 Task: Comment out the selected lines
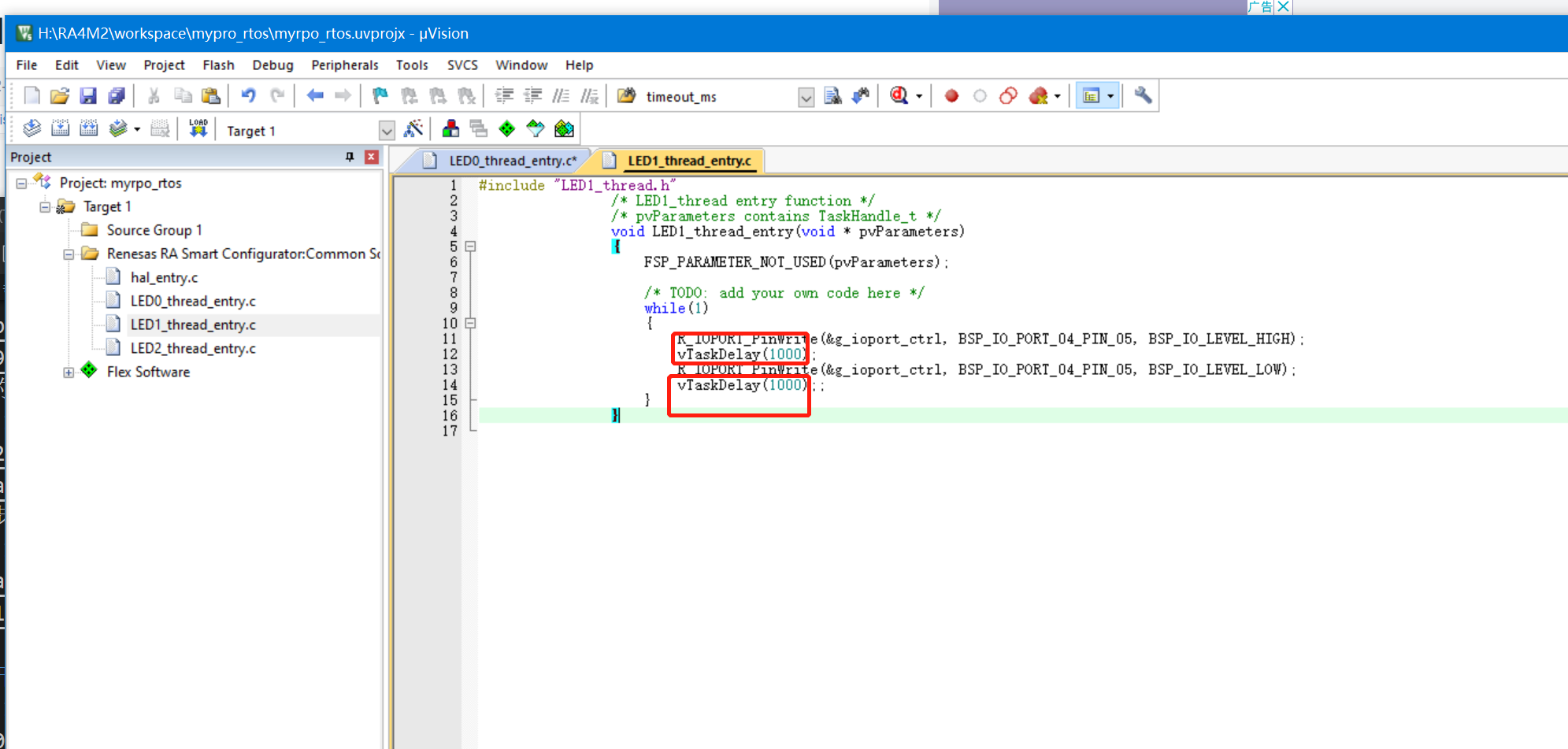(x=561, y=96)
